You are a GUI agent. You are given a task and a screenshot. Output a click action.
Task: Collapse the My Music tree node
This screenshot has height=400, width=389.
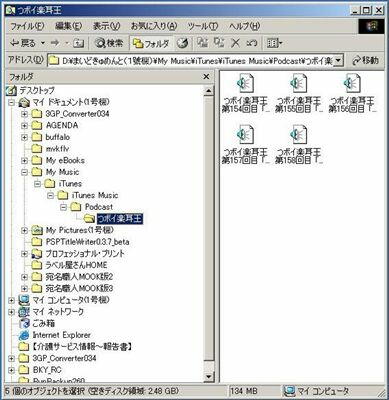(24, 172)
